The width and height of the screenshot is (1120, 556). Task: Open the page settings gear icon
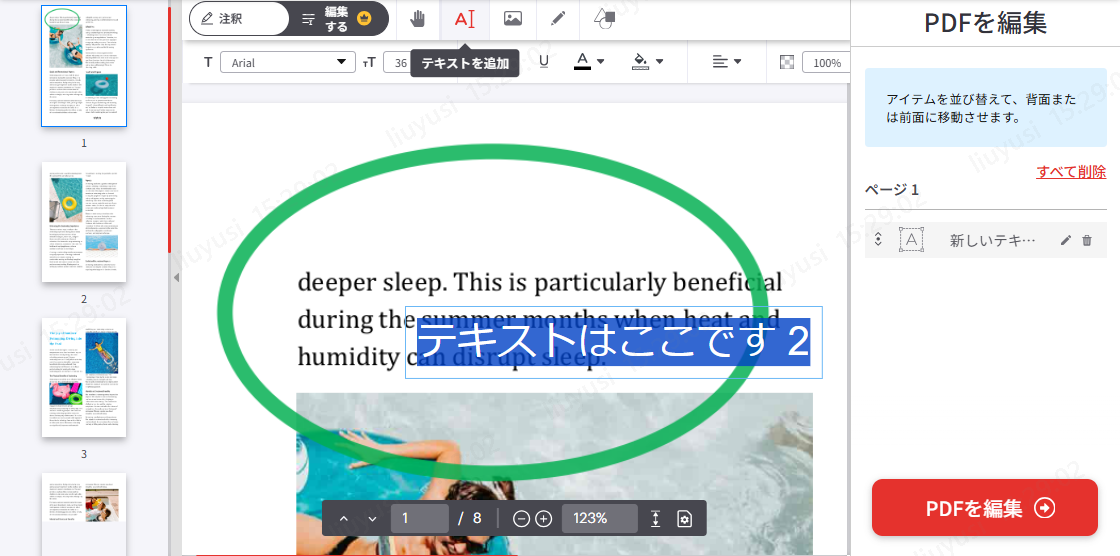coord(684,519)
